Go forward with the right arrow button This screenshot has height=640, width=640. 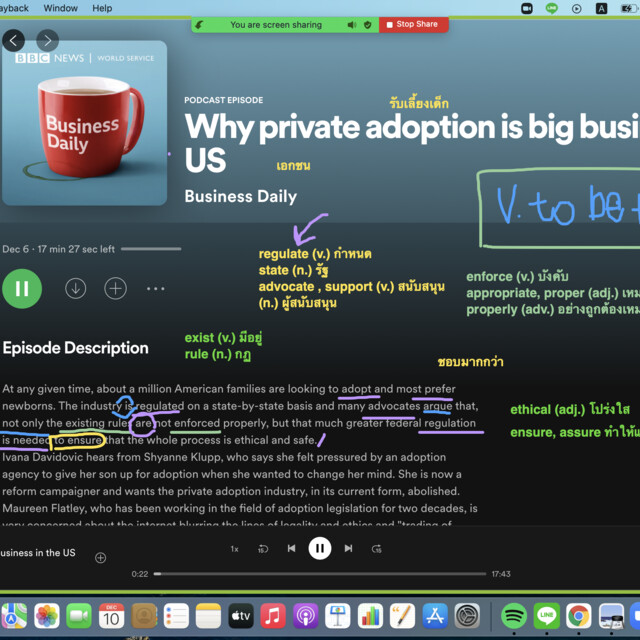[47, 40]
